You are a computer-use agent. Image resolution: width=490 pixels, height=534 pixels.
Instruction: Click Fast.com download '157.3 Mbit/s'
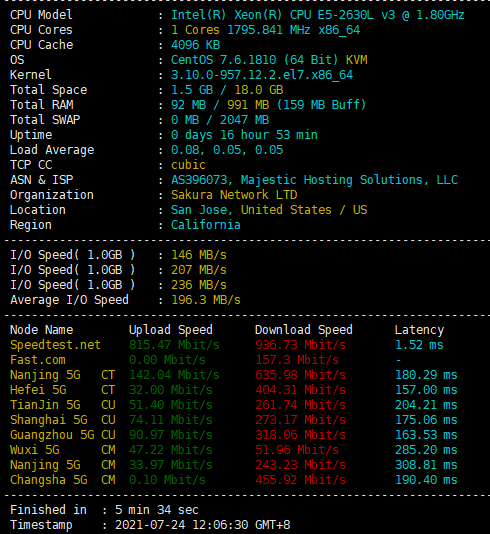tap(297, 360)
